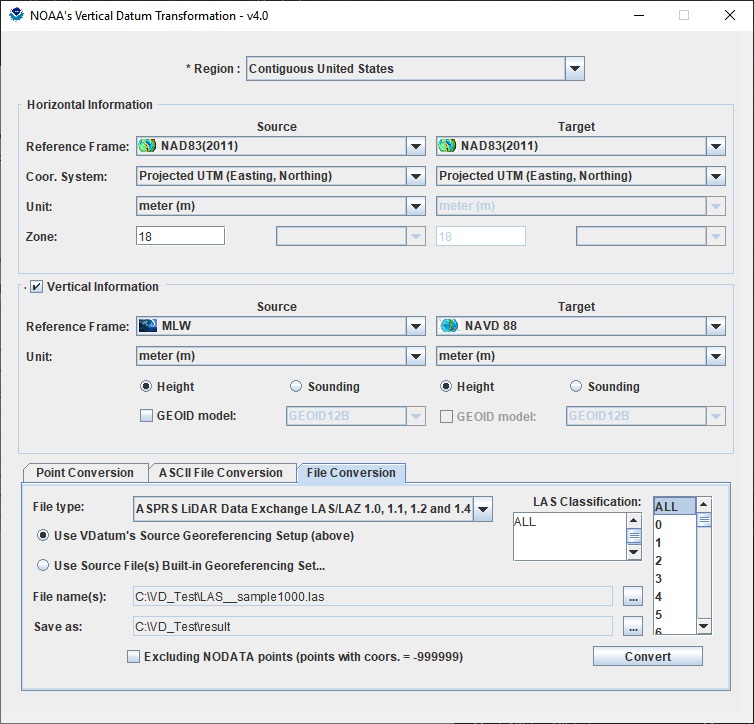This screenshot has height=724, width=754.
Task: Browse for output folder with Save as button
Action: point(633,626)
